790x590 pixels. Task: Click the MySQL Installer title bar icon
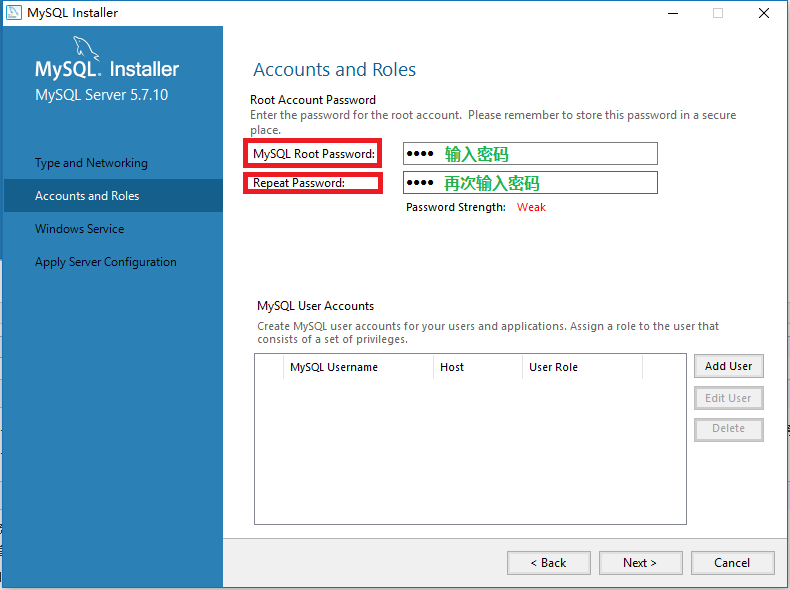[14, 13]
